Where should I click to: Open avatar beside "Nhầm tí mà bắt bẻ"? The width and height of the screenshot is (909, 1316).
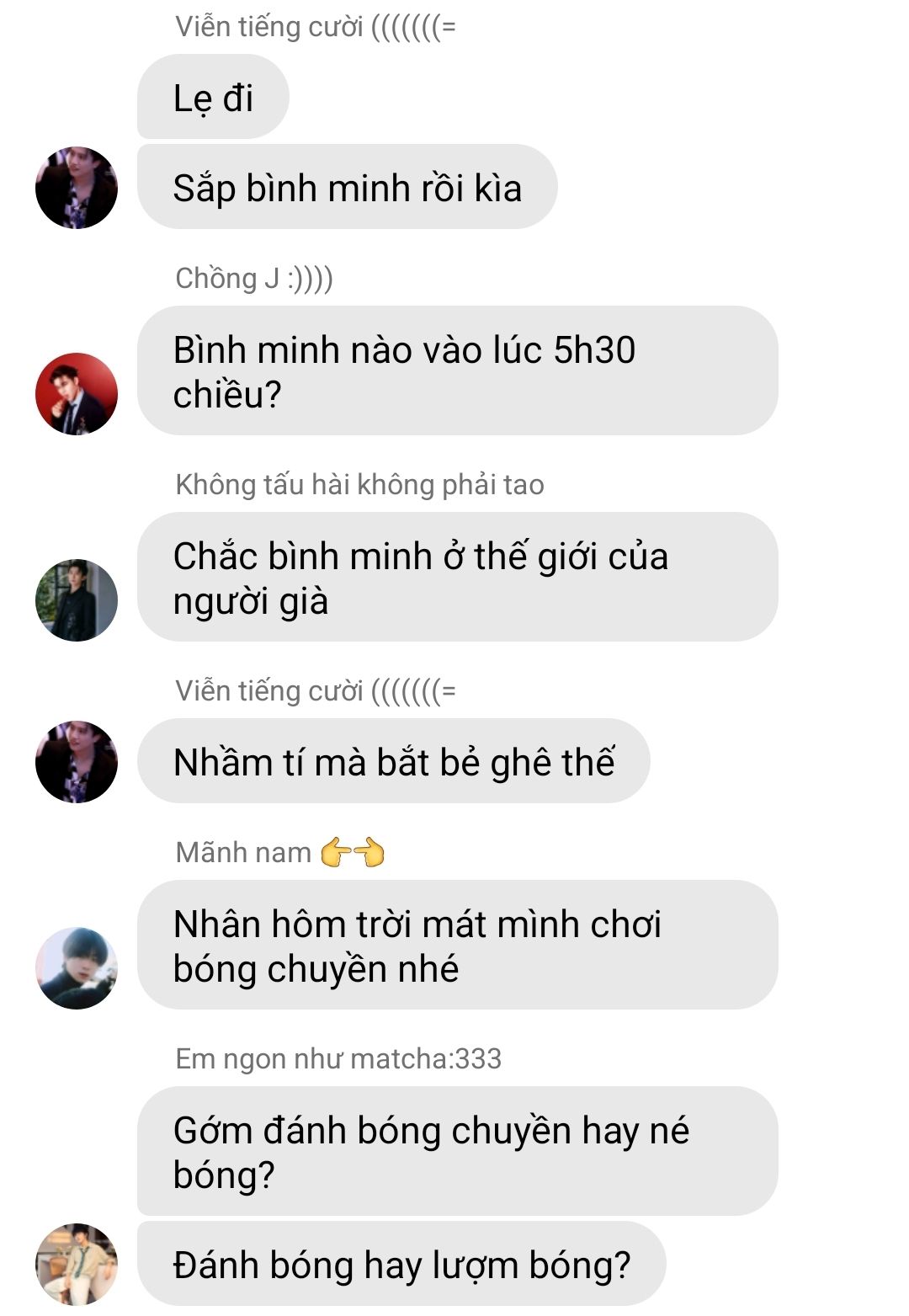[77, 762]
